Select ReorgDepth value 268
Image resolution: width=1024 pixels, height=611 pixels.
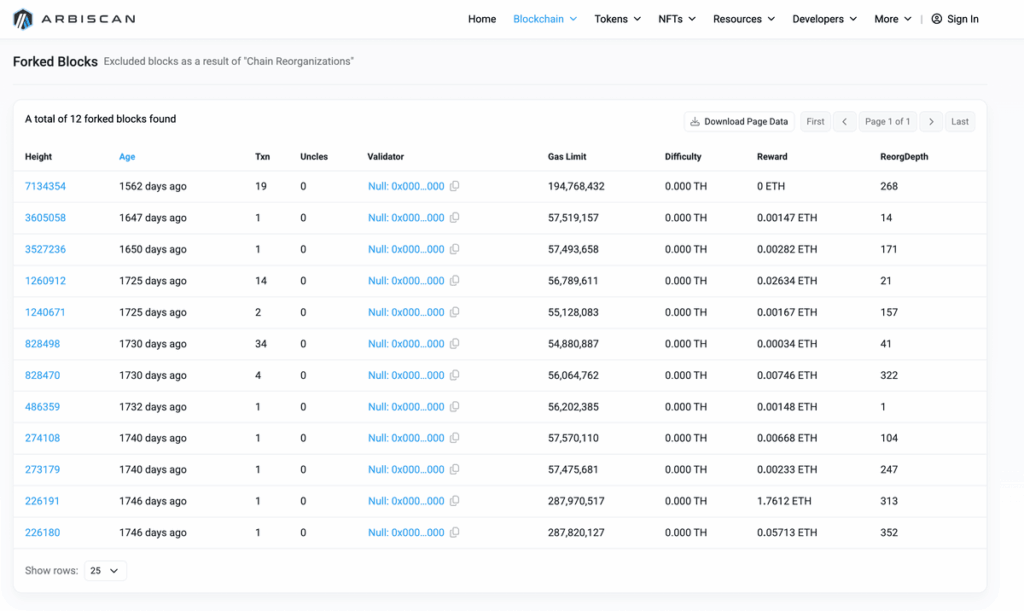click(889, 186)
